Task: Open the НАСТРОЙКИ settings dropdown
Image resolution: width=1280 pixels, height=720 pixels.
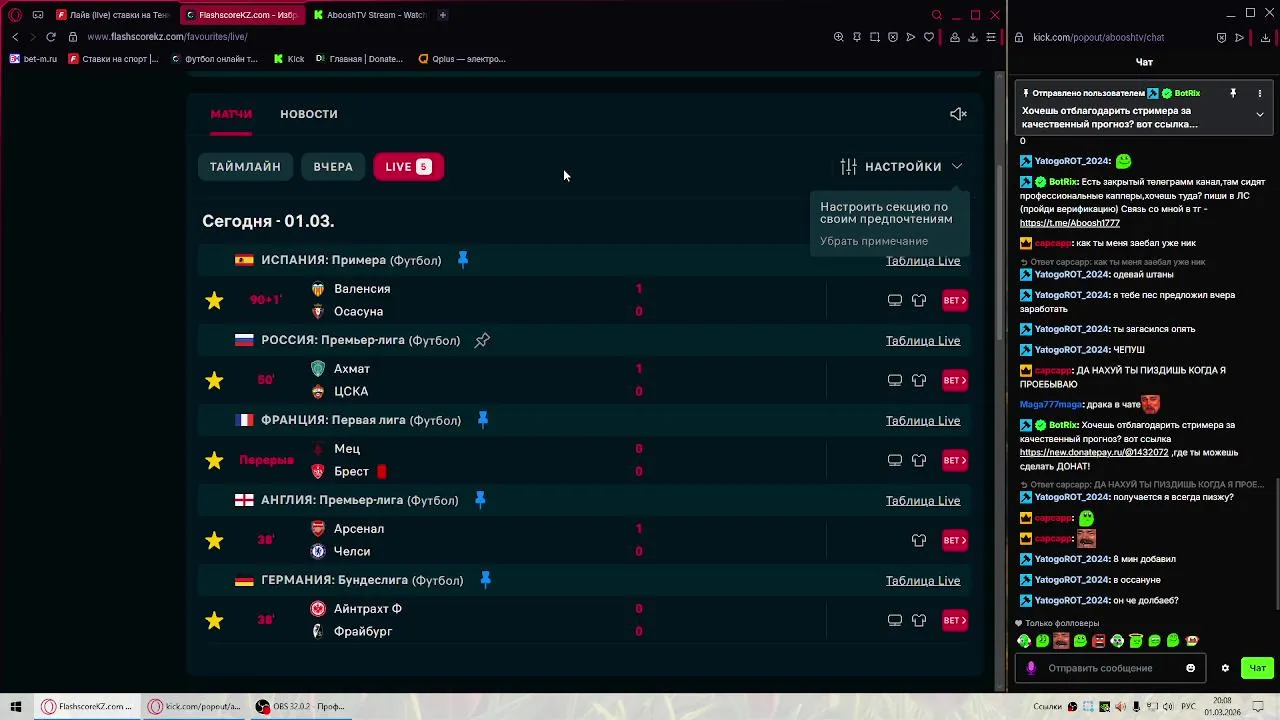Action: click(x=901, y=167)
